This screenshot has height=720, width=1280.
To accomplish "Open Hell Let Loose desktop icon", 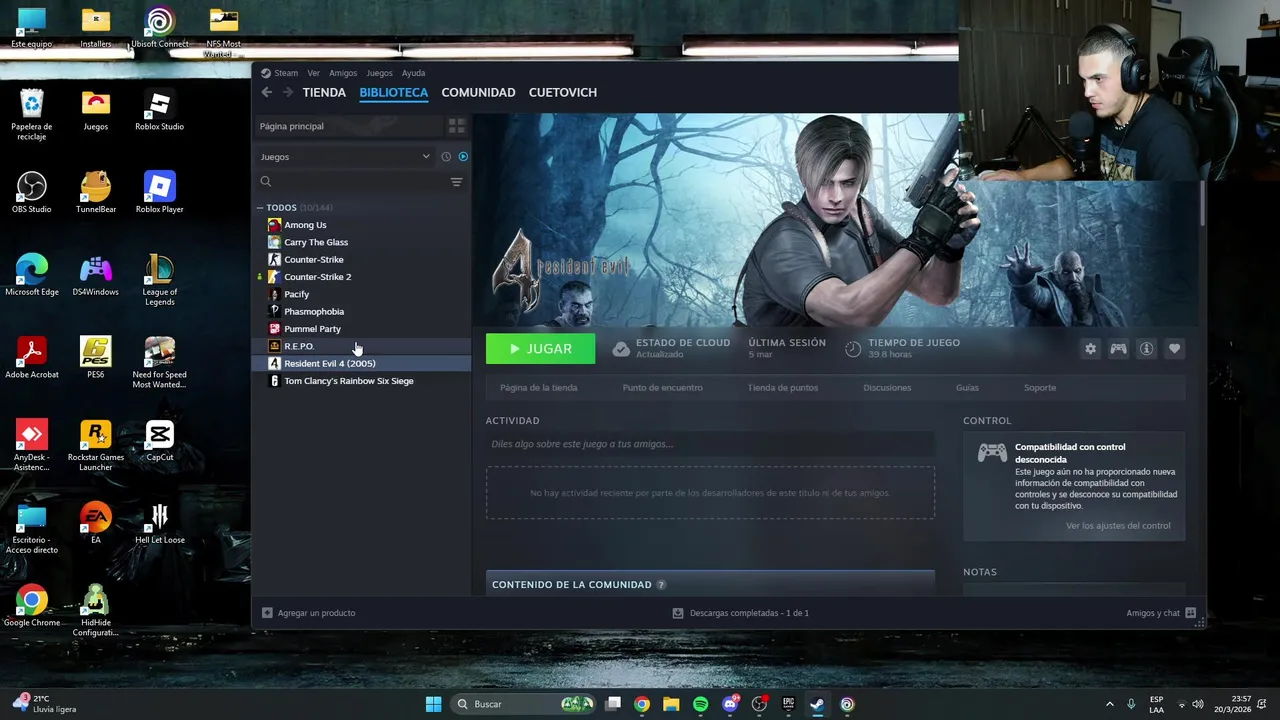I will pyautogui.click(x=159, y=523).
